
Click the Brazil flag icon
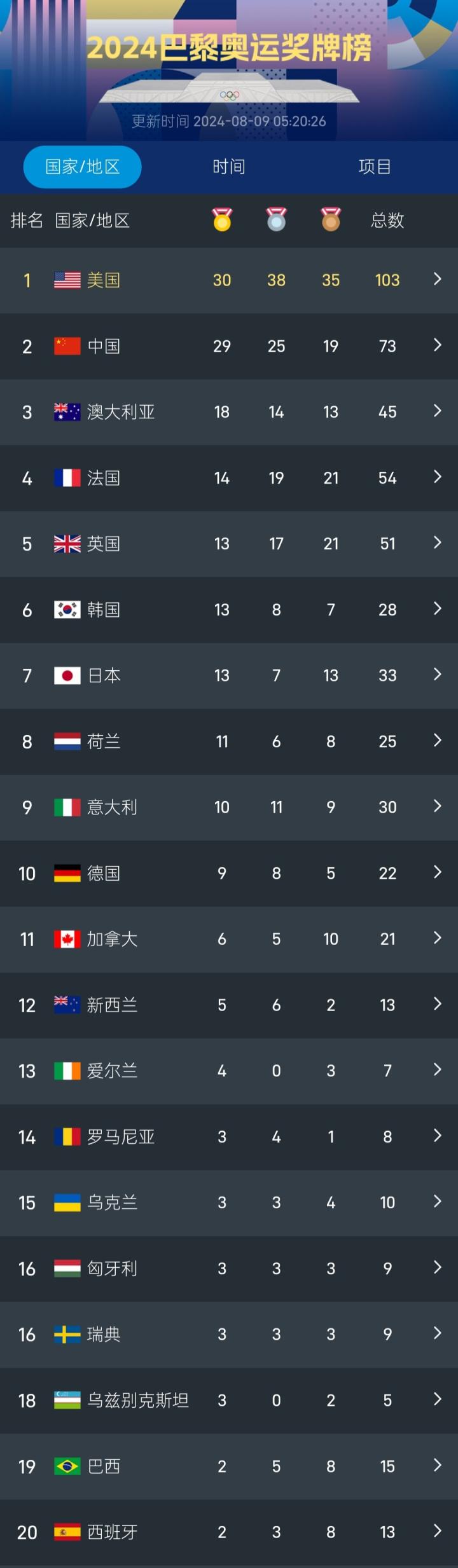[67, 1466]
